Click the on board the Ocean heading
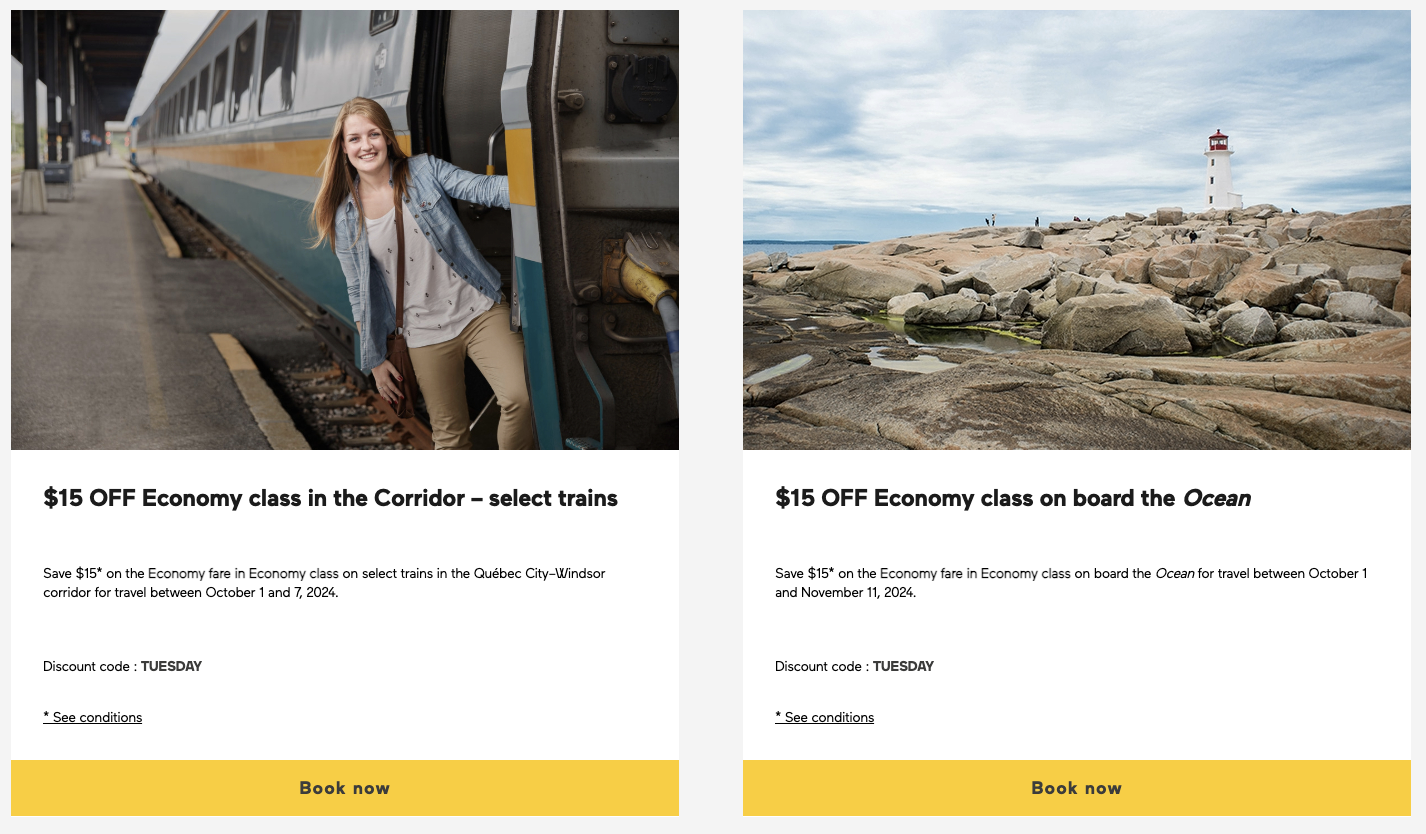The height and width of the screenshot is (834, 1426). point(1012,498)
